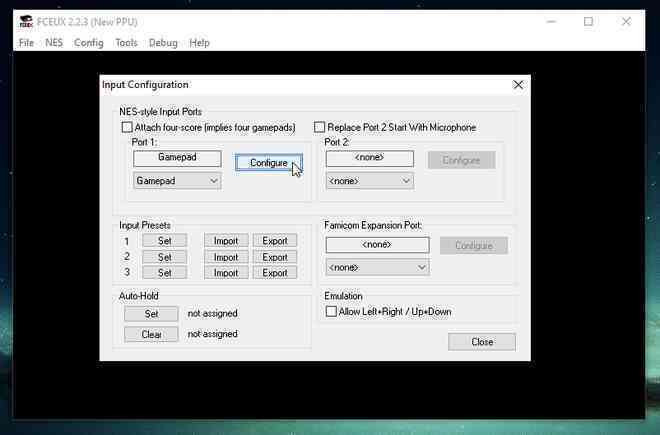The height and width of the screenshot is (435, 660).
Task: Click the disabled Port 2 Configure button
Action: coord(461,160)
